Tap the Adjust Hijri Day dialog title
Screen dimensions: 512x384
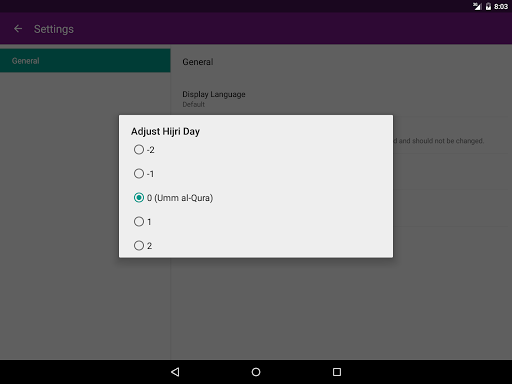pos(165,131)
